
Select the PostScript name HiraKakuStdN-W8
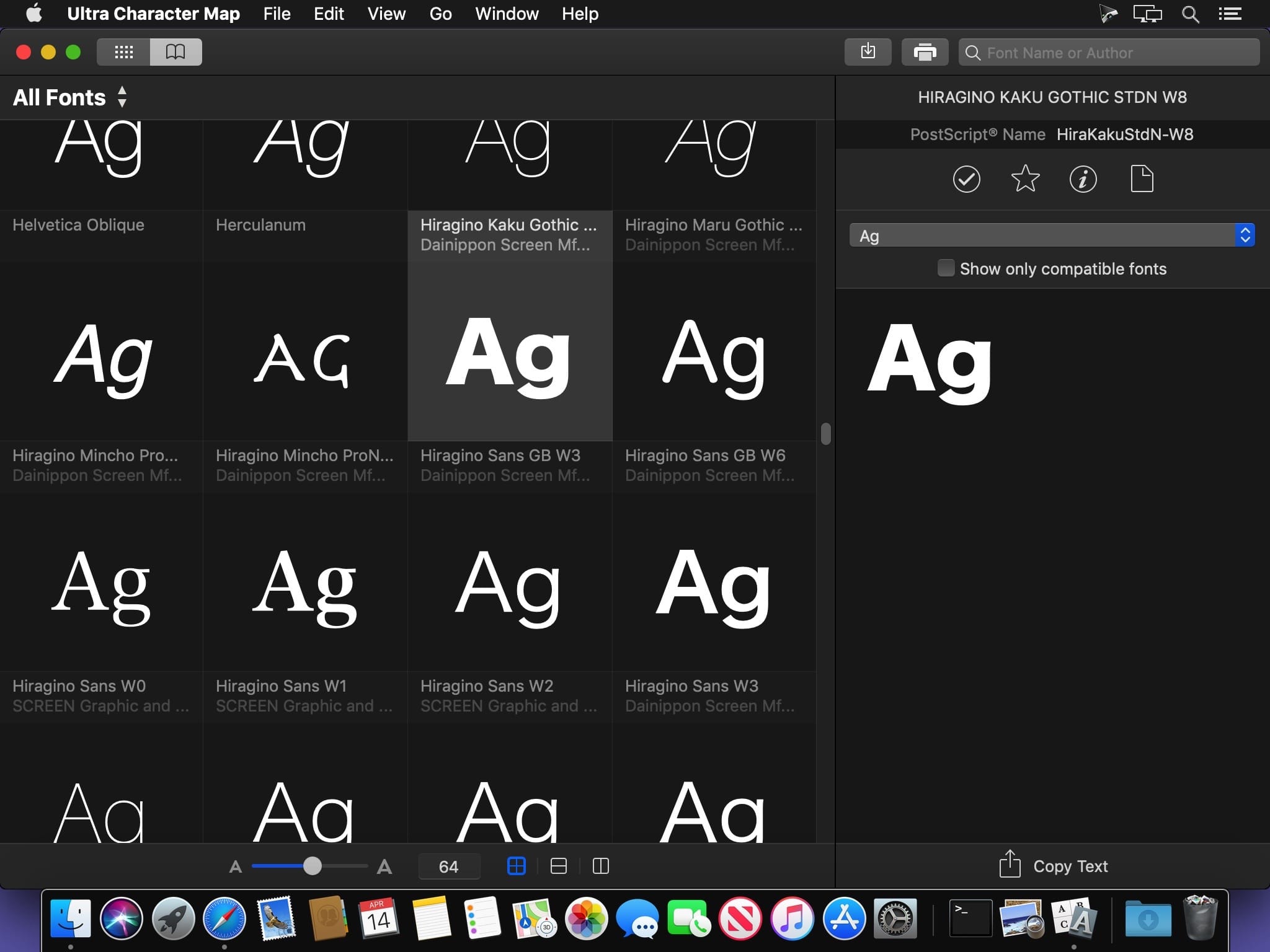point(1125,134)
